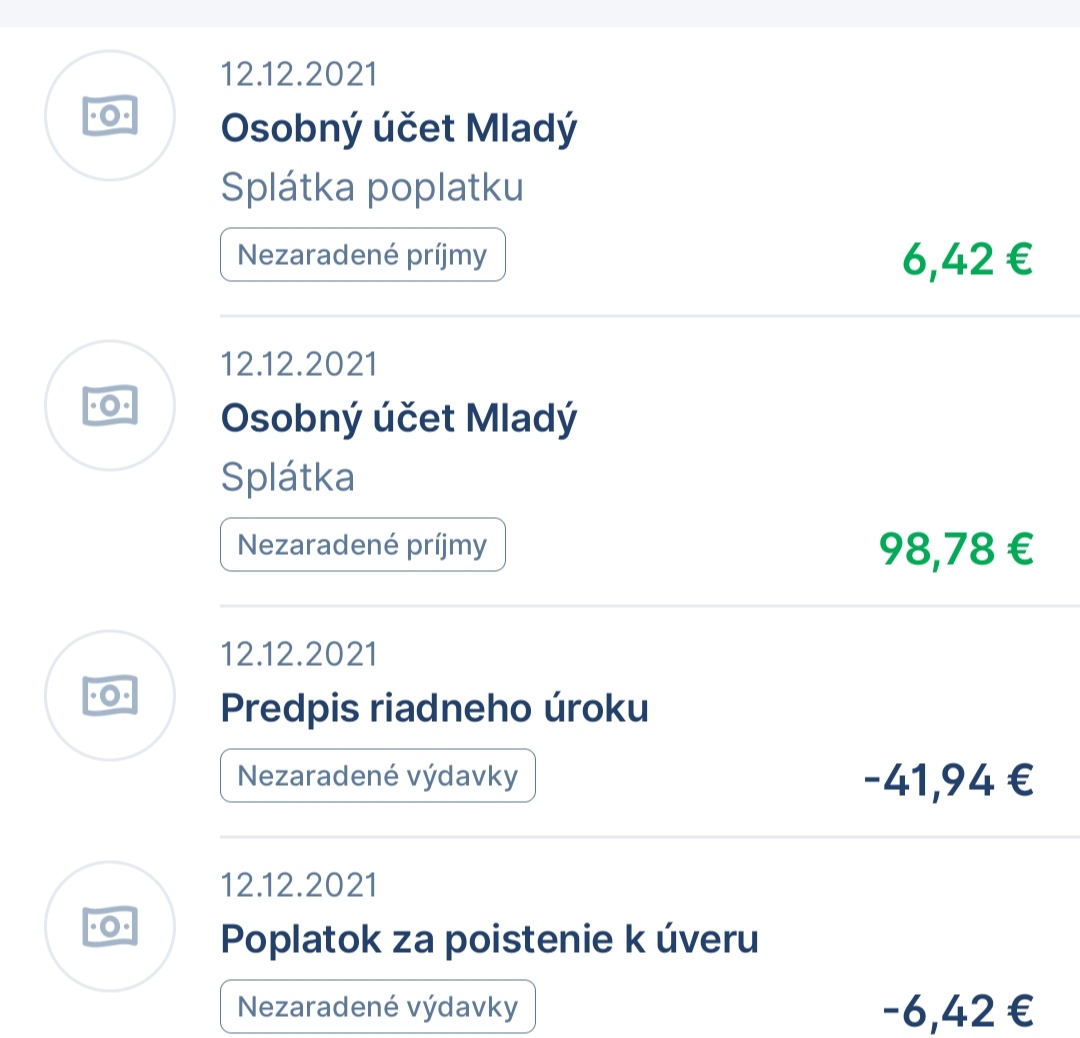This screenshot has width=1080, height=1038.
Task: Tap the banknote icon next to the 98,78 € Splátka
Action: coord(110,405)
